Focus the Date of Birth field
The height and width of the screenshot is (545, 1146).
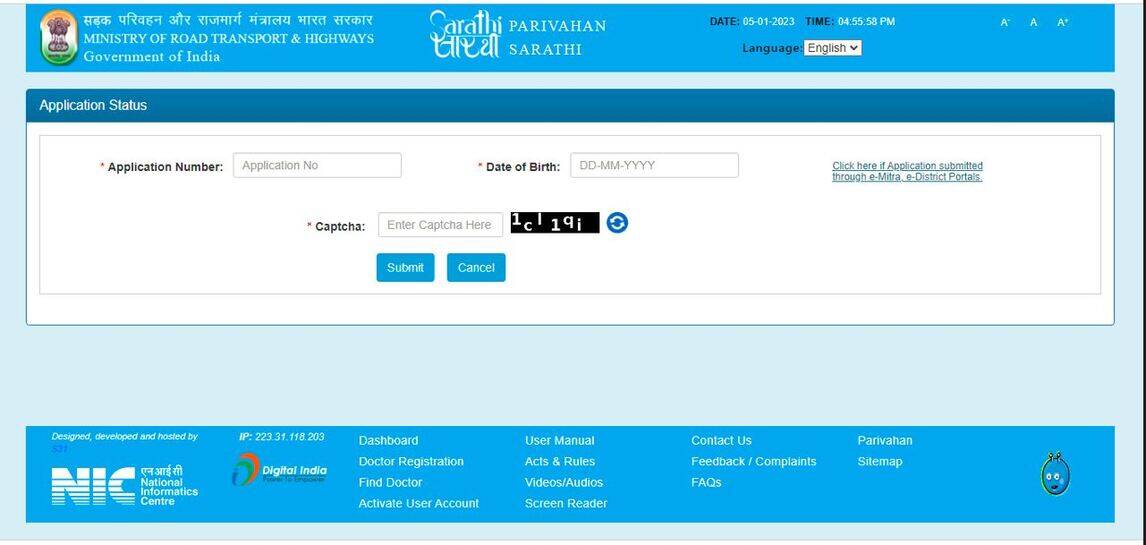pos(654,165)
